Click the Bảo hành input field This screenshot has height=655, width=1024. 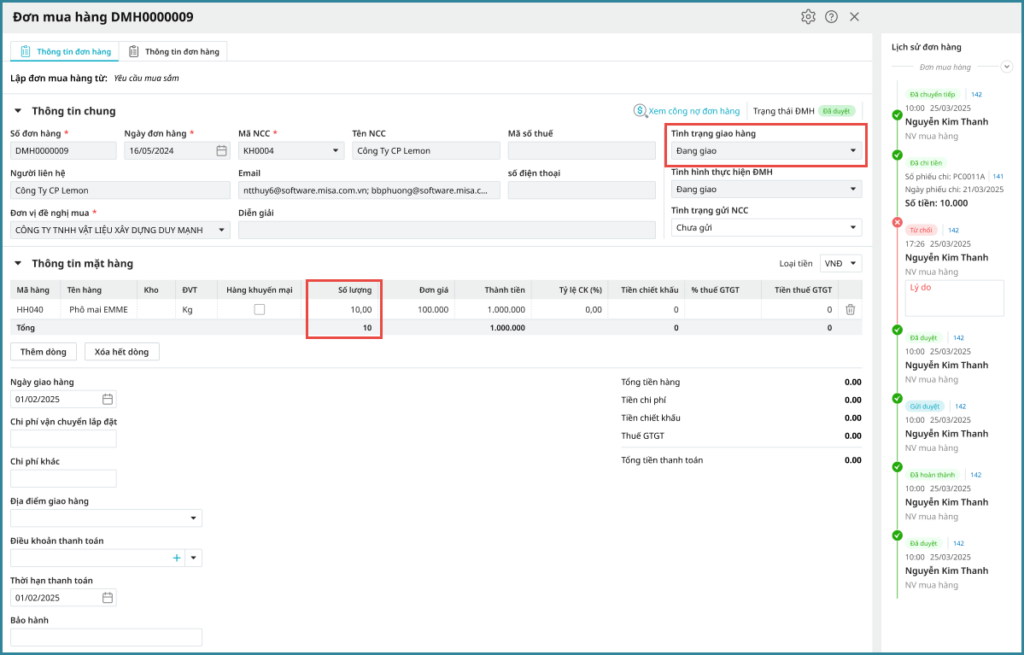pos(106,637)
